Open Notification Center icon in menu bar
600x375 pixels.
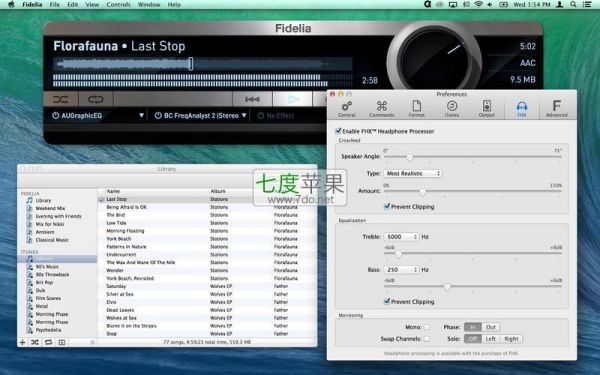(x=587, y=5)
